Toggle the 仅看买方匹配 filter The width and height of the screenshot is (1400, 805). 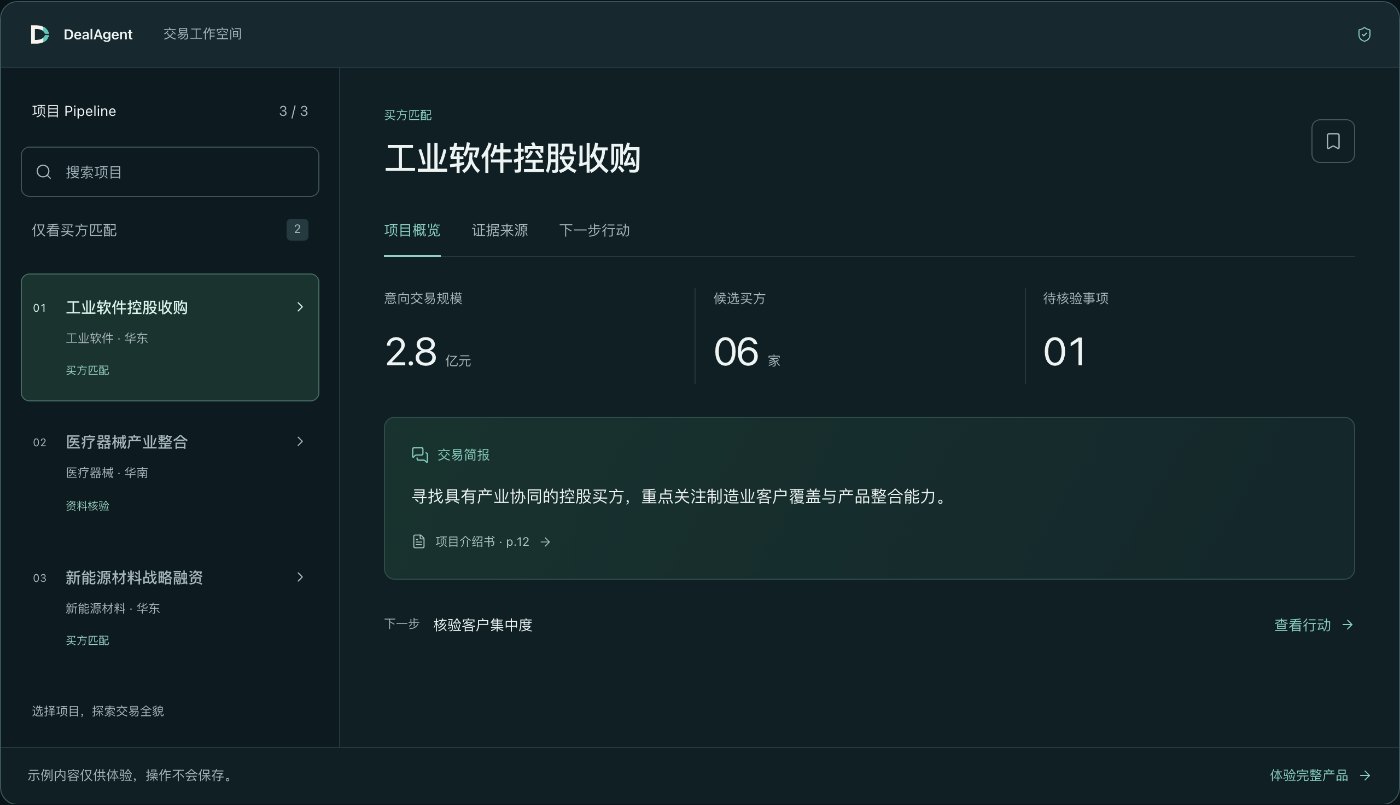click(170, 230)
